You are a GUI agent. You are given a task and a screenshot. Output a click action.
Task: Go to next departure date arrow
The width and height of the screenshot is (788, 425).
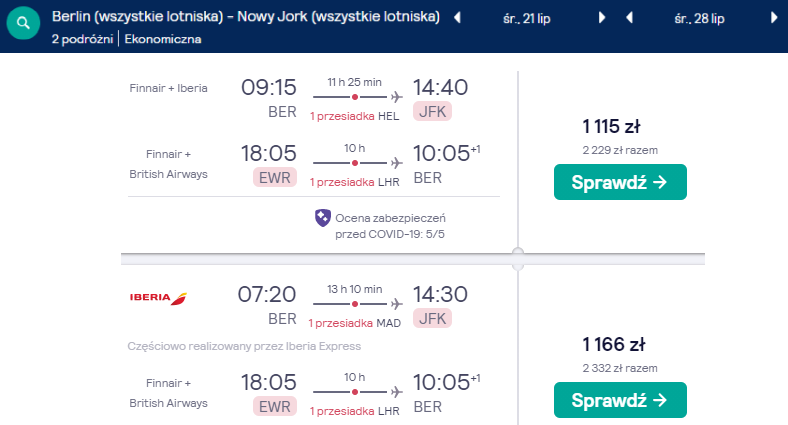(x=602, y=18)
